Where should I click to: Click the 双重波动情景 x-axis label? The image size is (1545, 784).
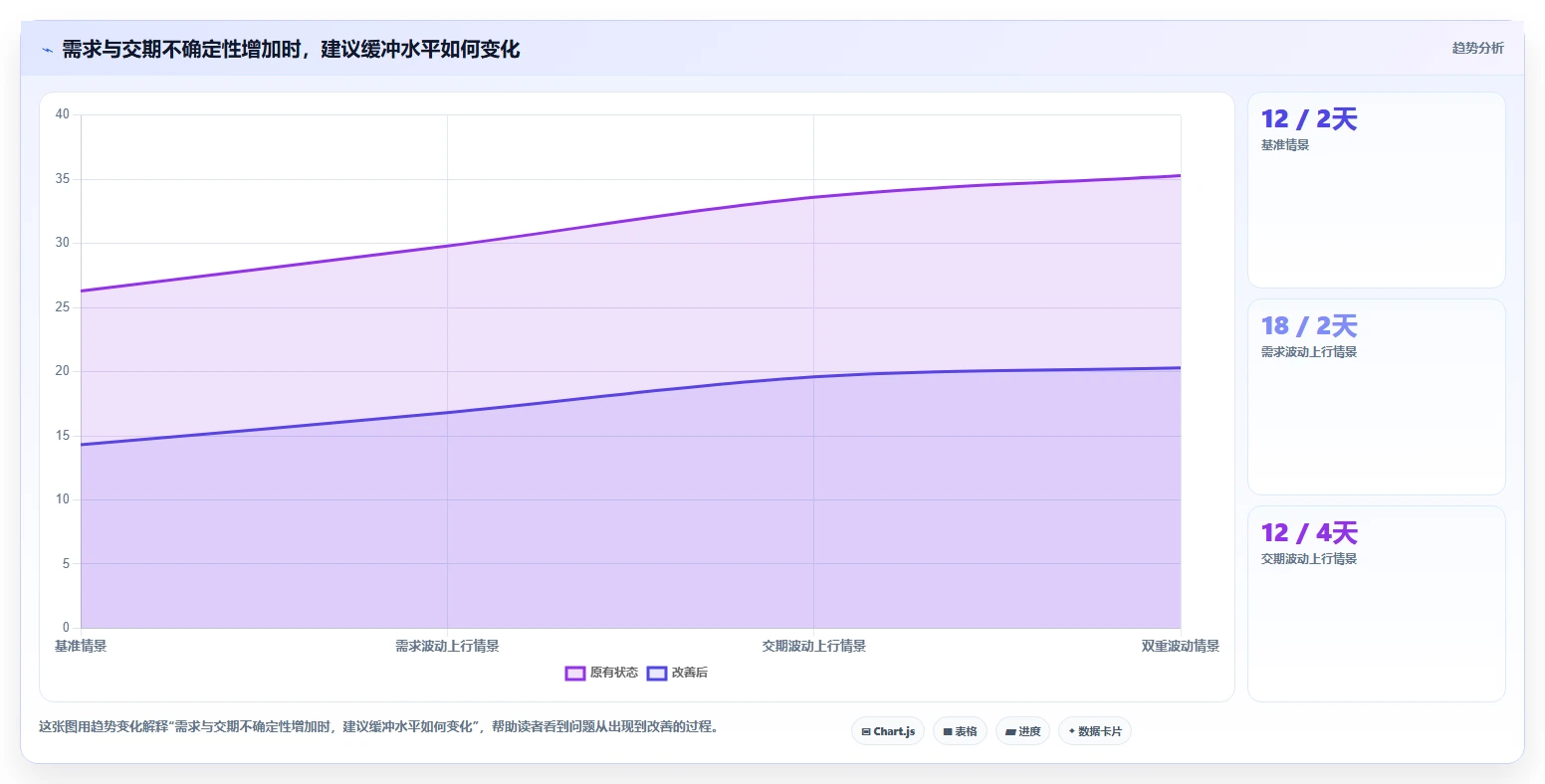[x=1180, y=646]
